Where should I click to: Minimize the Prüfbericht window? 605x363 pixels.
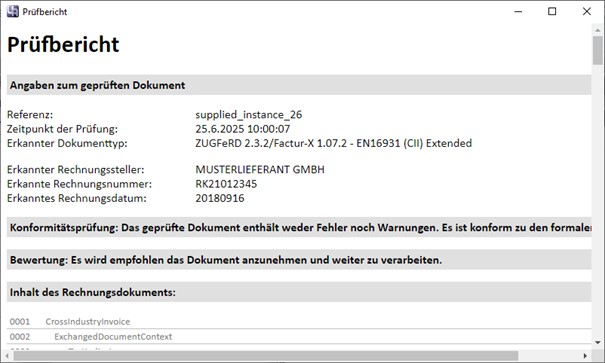[518, 12]
